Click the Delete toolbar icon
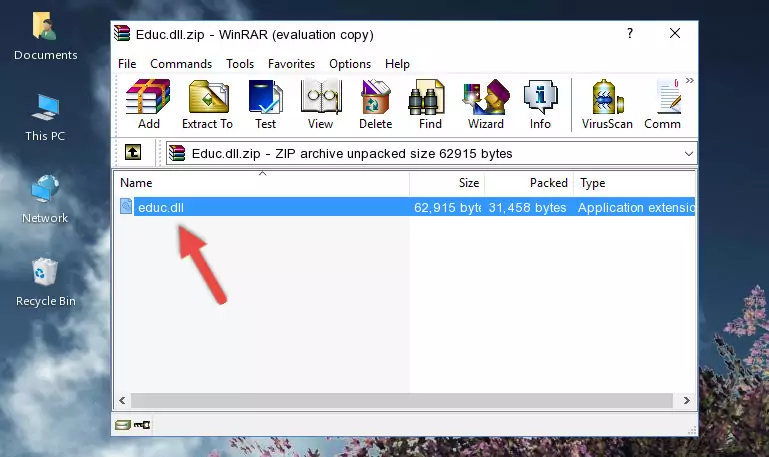Screen dimensions: 769x457 pyautogui.click(x=376, y=104)
